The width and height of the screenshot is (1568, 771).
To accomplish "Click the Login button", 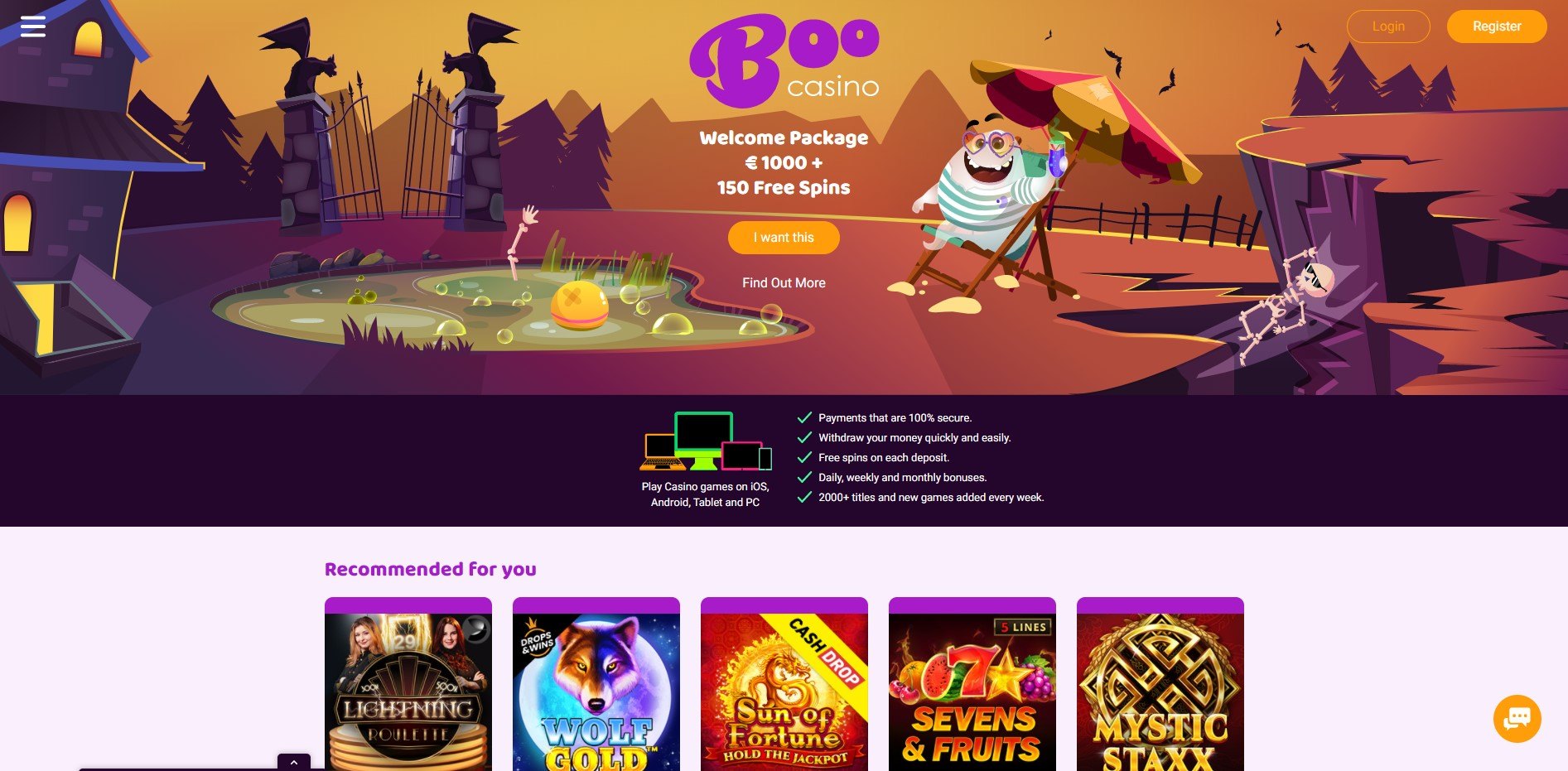I will tap(1388, 27).
